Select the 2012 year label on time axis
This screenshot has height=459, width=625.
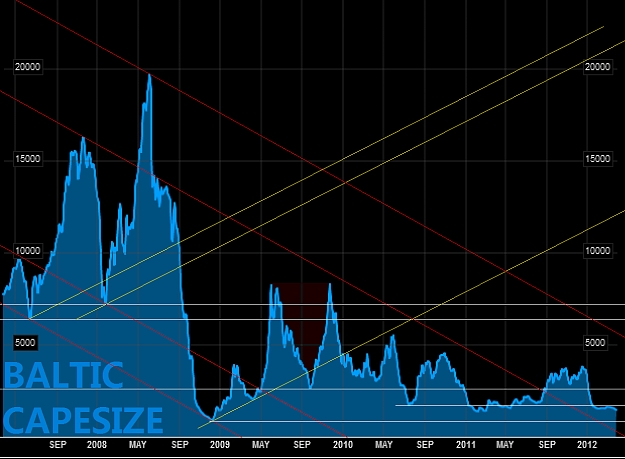tap(587, 445)
